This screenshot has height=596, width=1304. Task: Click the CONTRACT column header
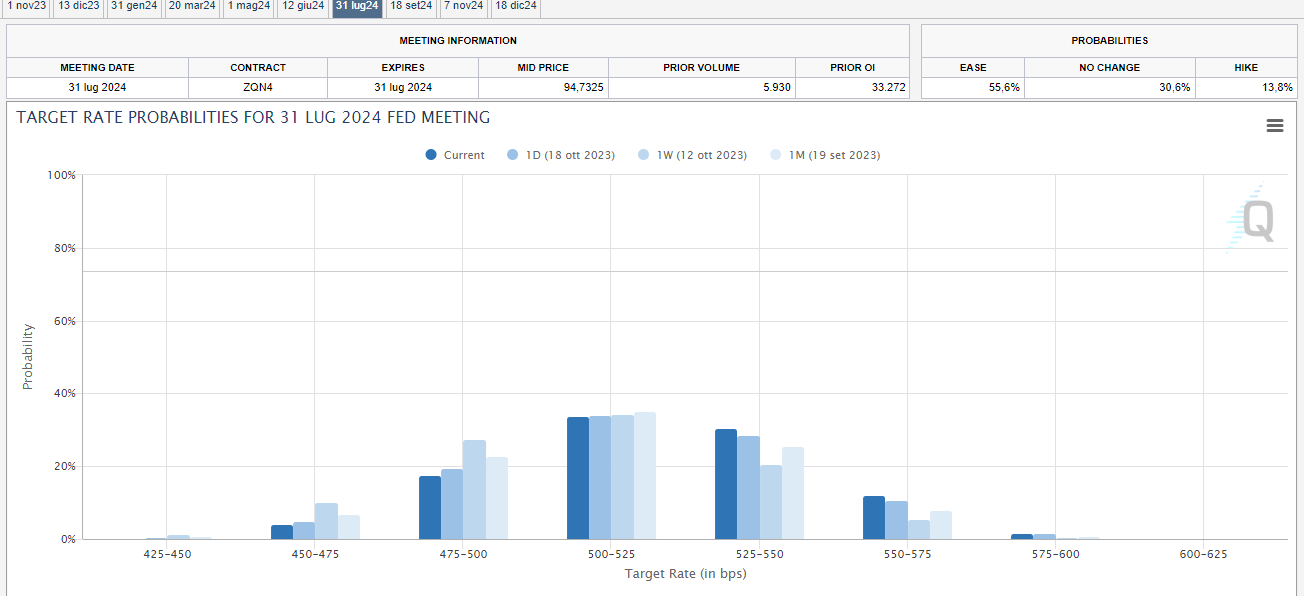[x=258, y=68]
